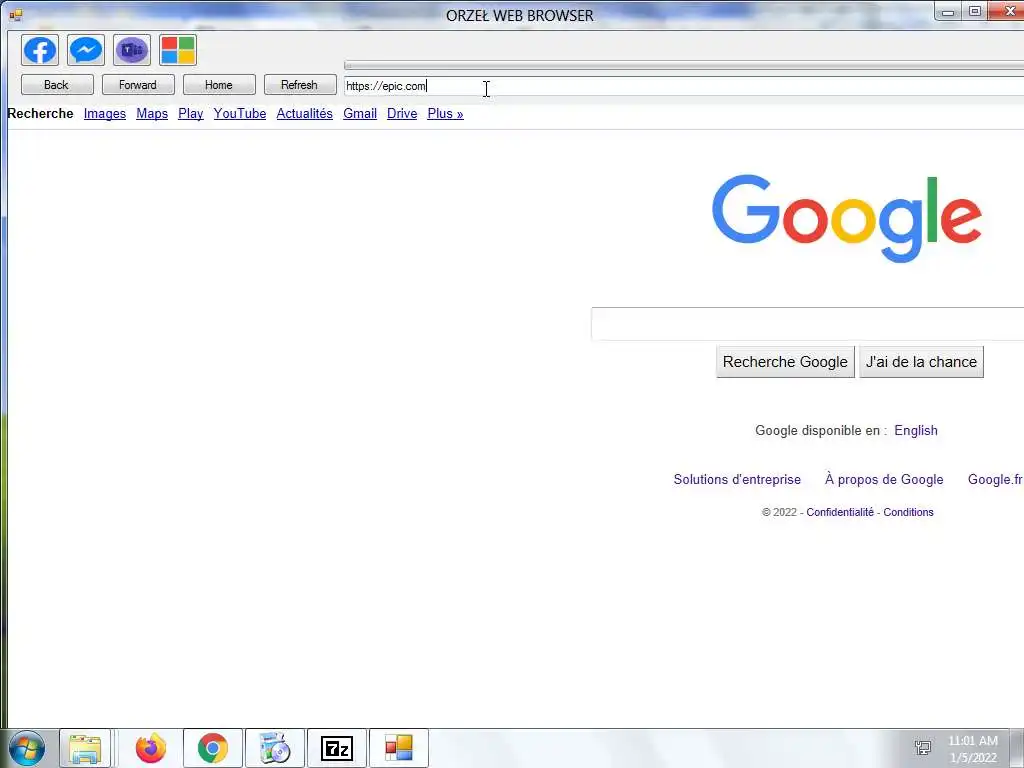Open File Explorer from taskbar

point(85,748)
